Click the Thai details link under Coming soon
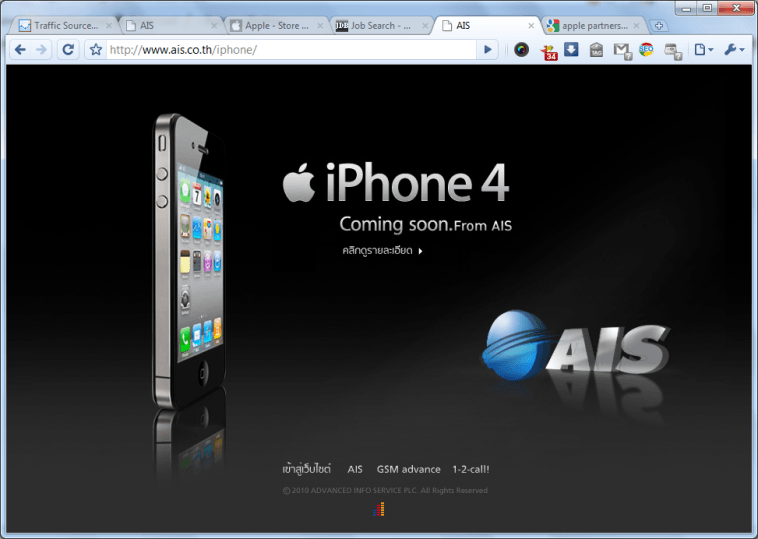The image size is (758, 539). pyautogui.click(x=382, y=251)
